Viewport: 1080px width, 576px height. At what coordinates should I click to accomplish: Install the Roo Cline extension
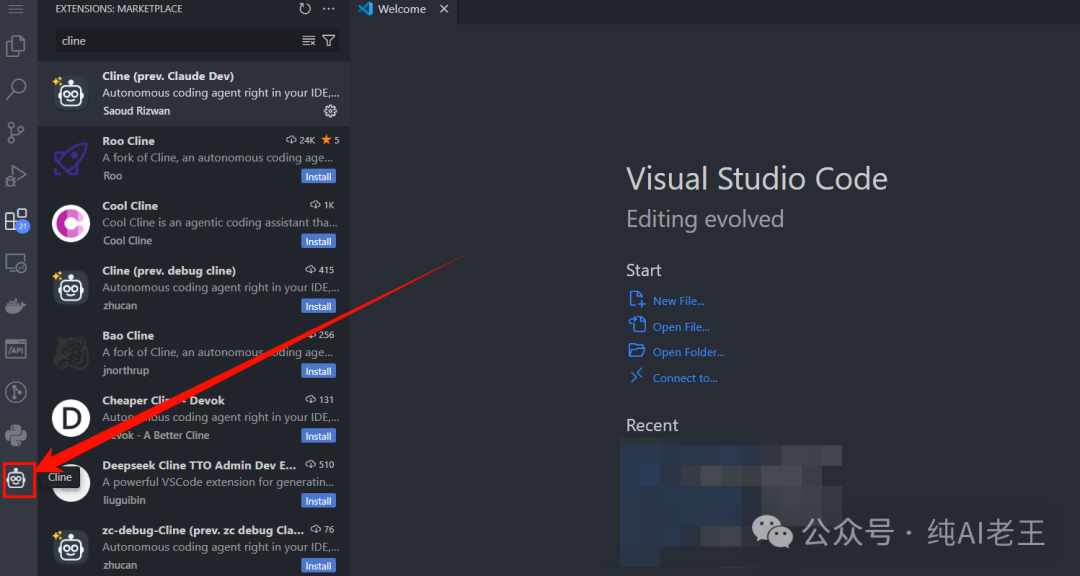click(318, 176)
